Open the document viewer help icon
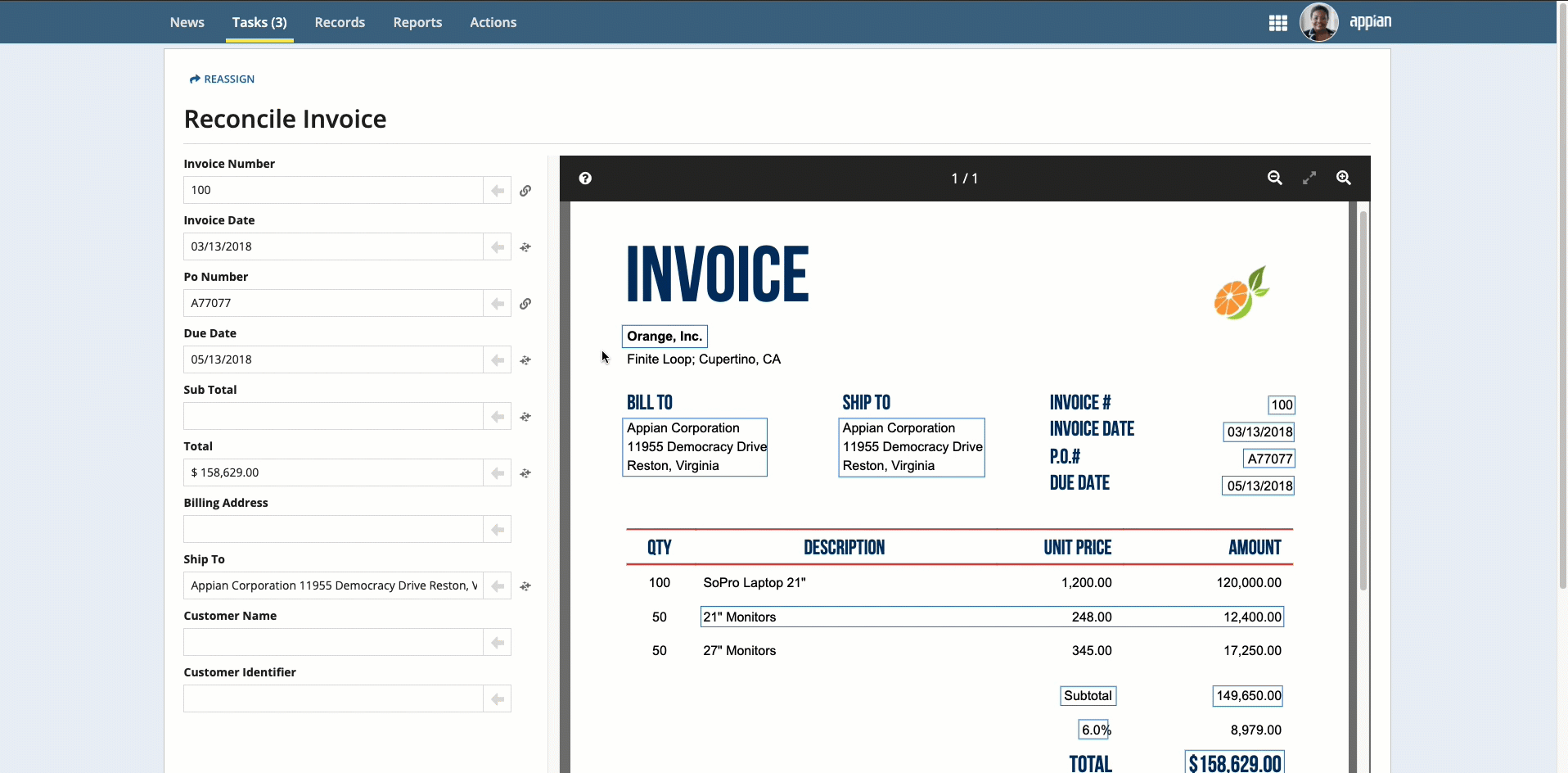 pyautogui.click(x=585, y=179)
